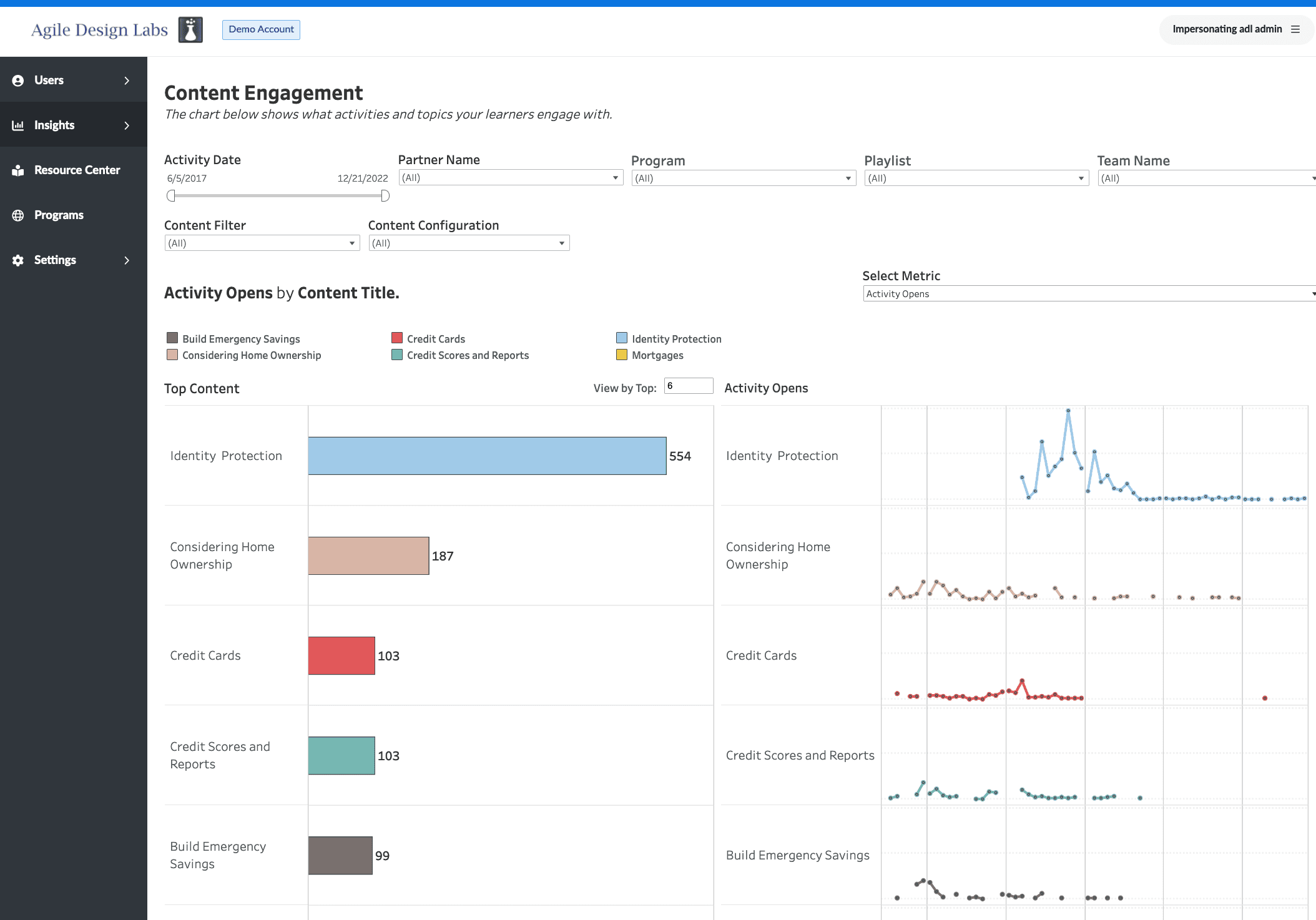Click the 99 bar value label
The image size is (1316, 920).
click(x=382, y=856)
